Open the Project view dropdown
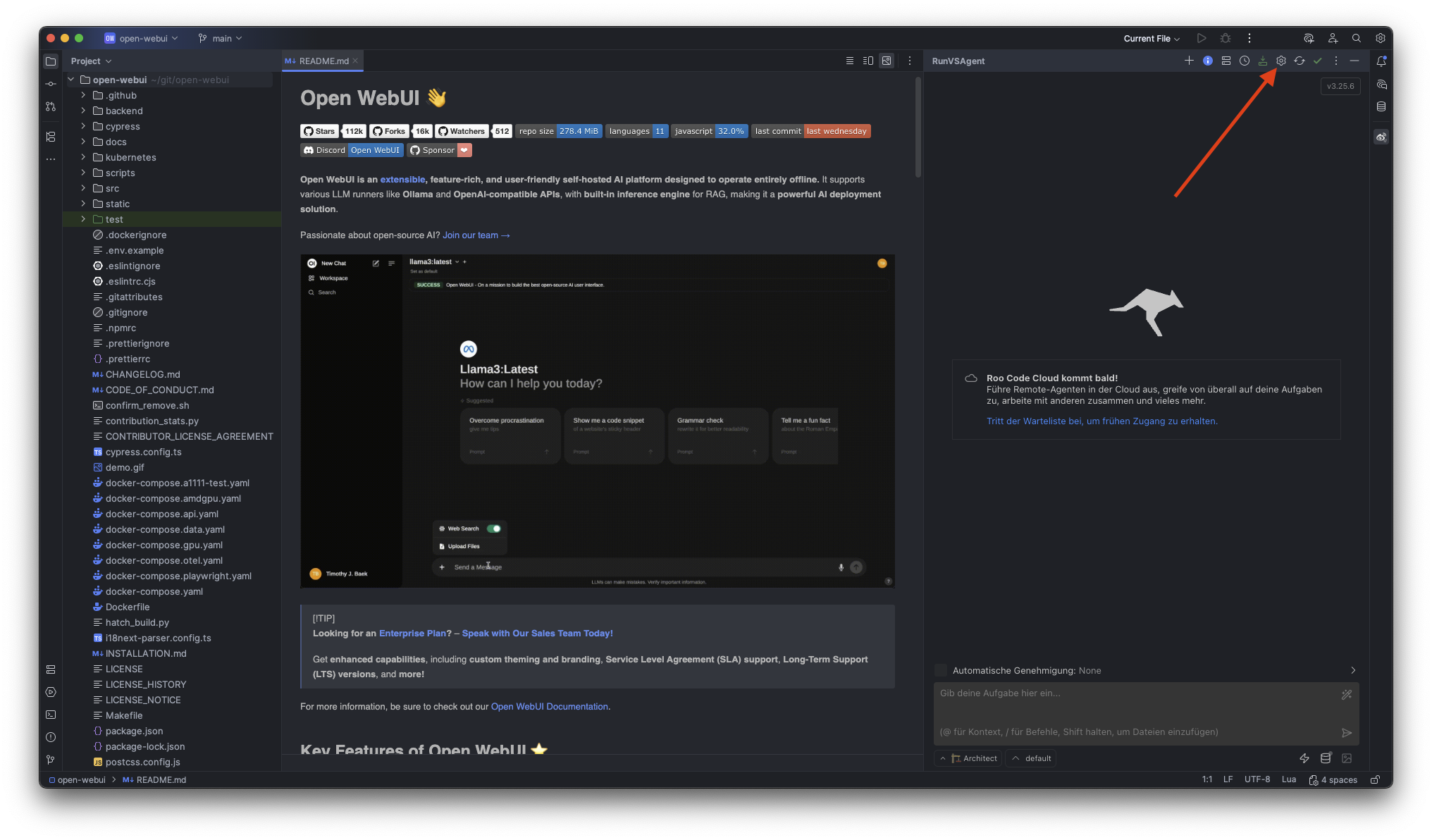This screenshot has height=840, width=1432. tap(91, 61)
